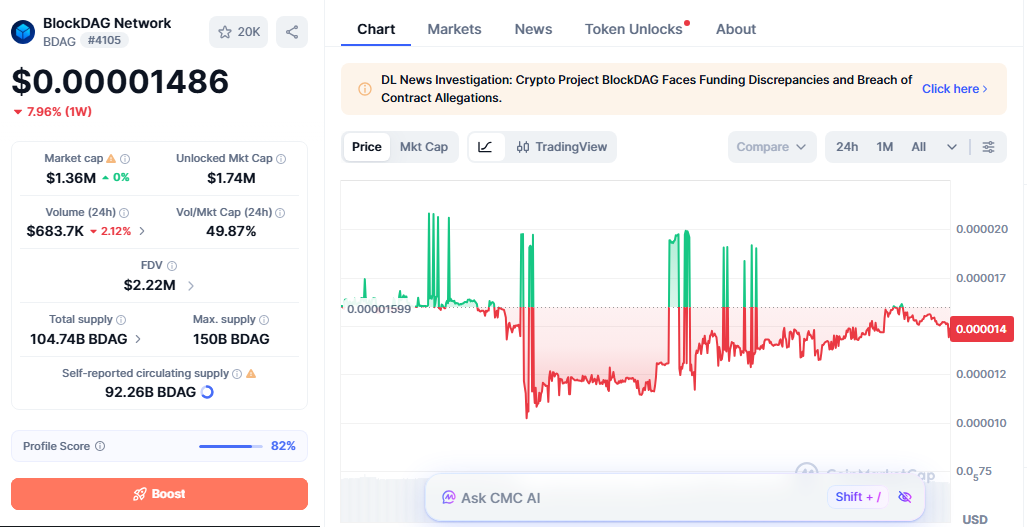This screenshot has height=527, width=1027.
Task: Set chart range to 24h
Action: [x=847, y=147]
